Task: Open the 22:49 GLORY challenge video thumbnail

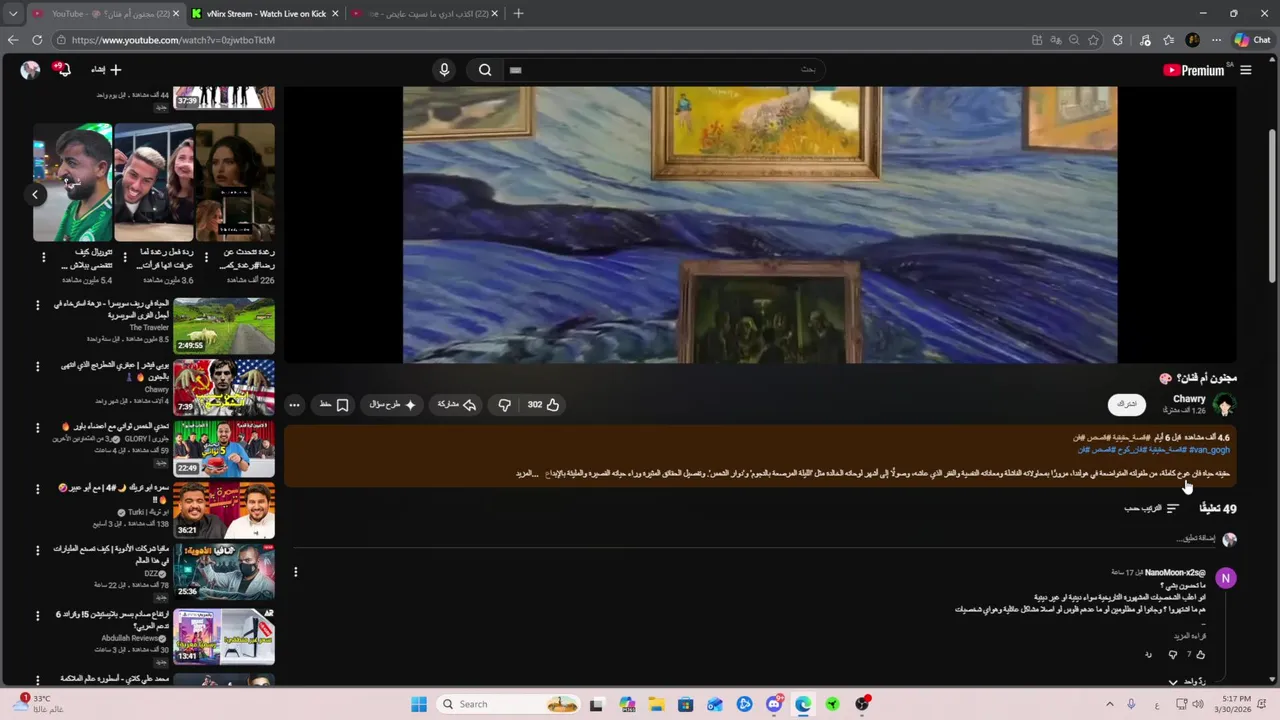Action: tap(224, 449)
